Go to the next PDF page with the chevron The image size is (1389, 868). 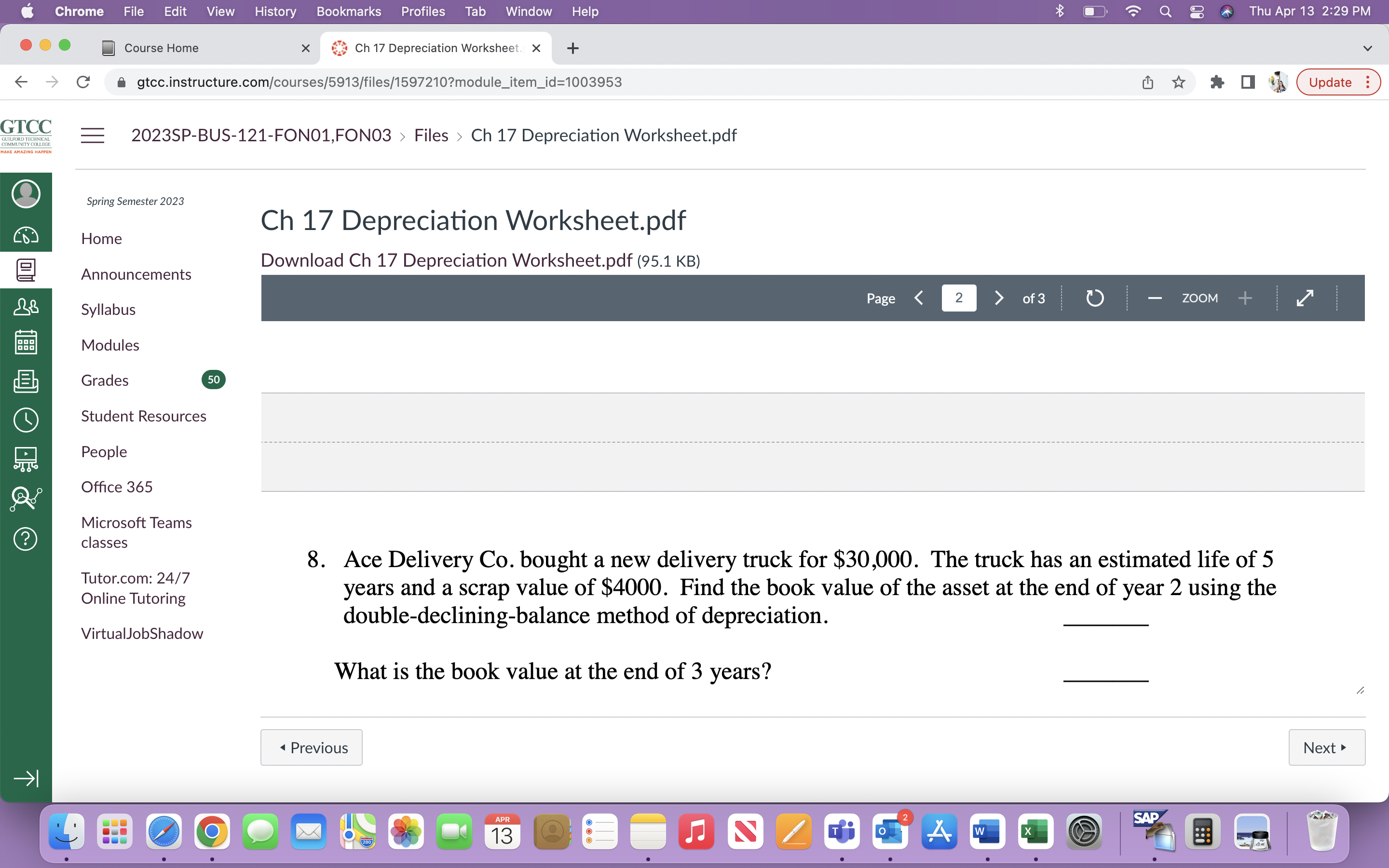pyautogui.click(x=999, y=298)
